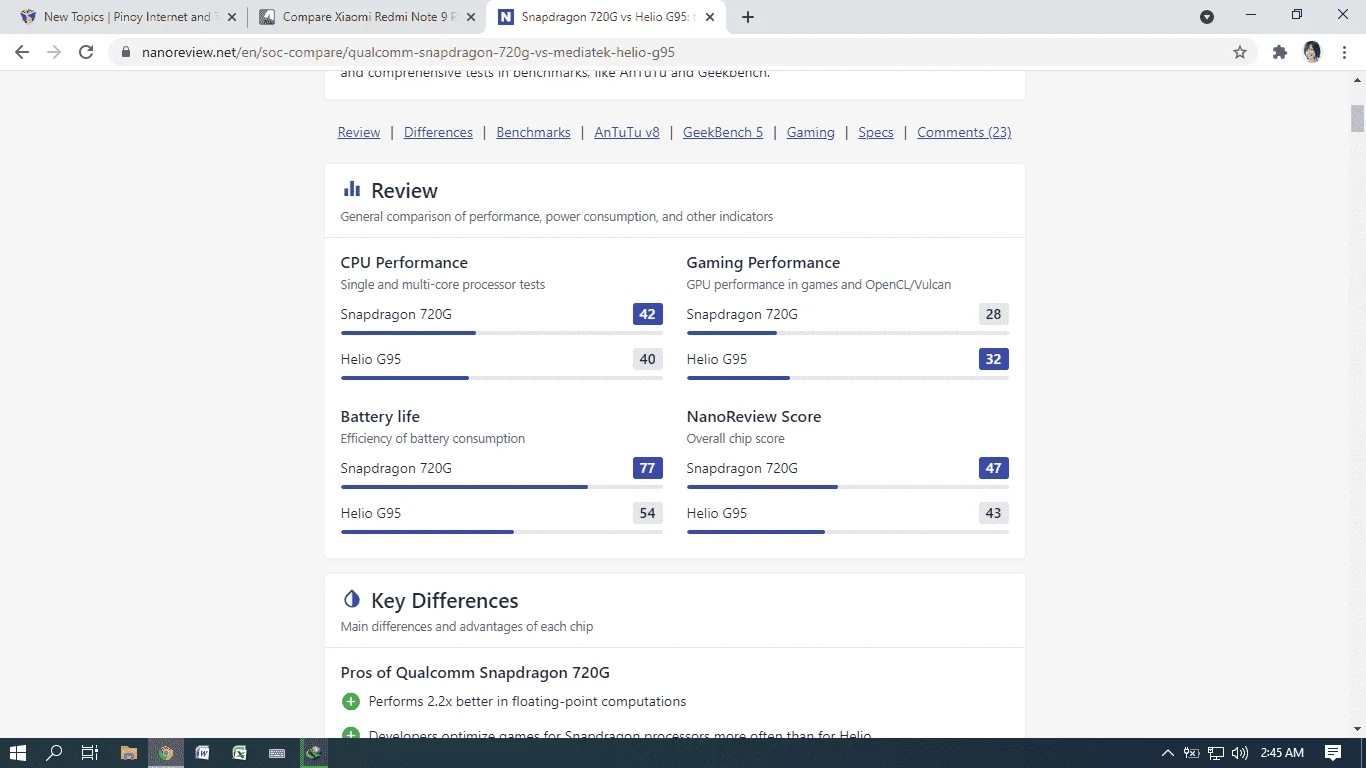
Task: Click the CPU Performance heading
Action: [404, 262]
